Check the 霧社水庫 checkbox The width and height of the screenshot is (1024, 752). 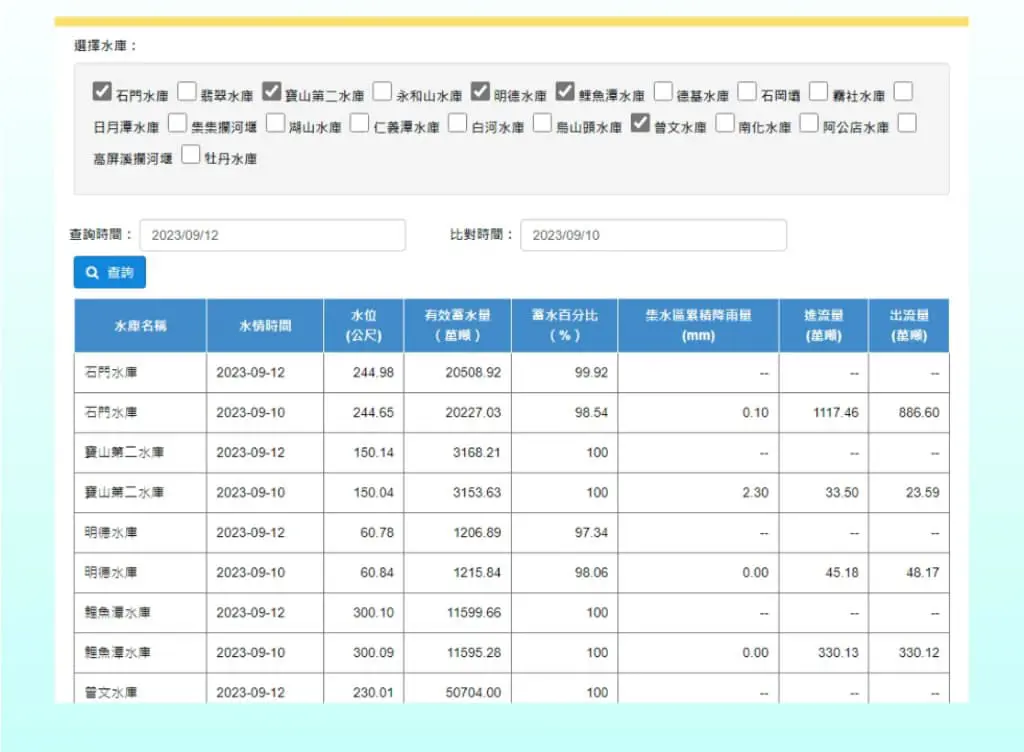[818, 91]
